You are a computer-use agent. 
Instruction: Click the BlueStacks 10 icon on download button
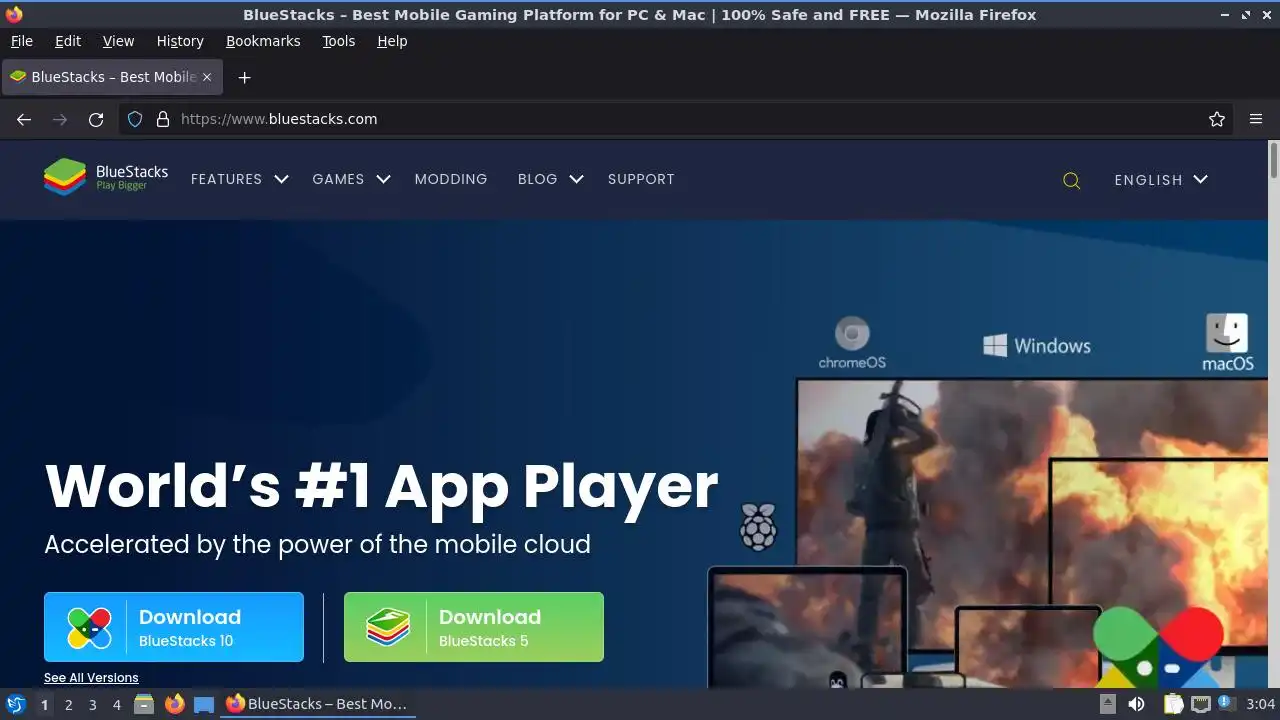tap(89, 628)
